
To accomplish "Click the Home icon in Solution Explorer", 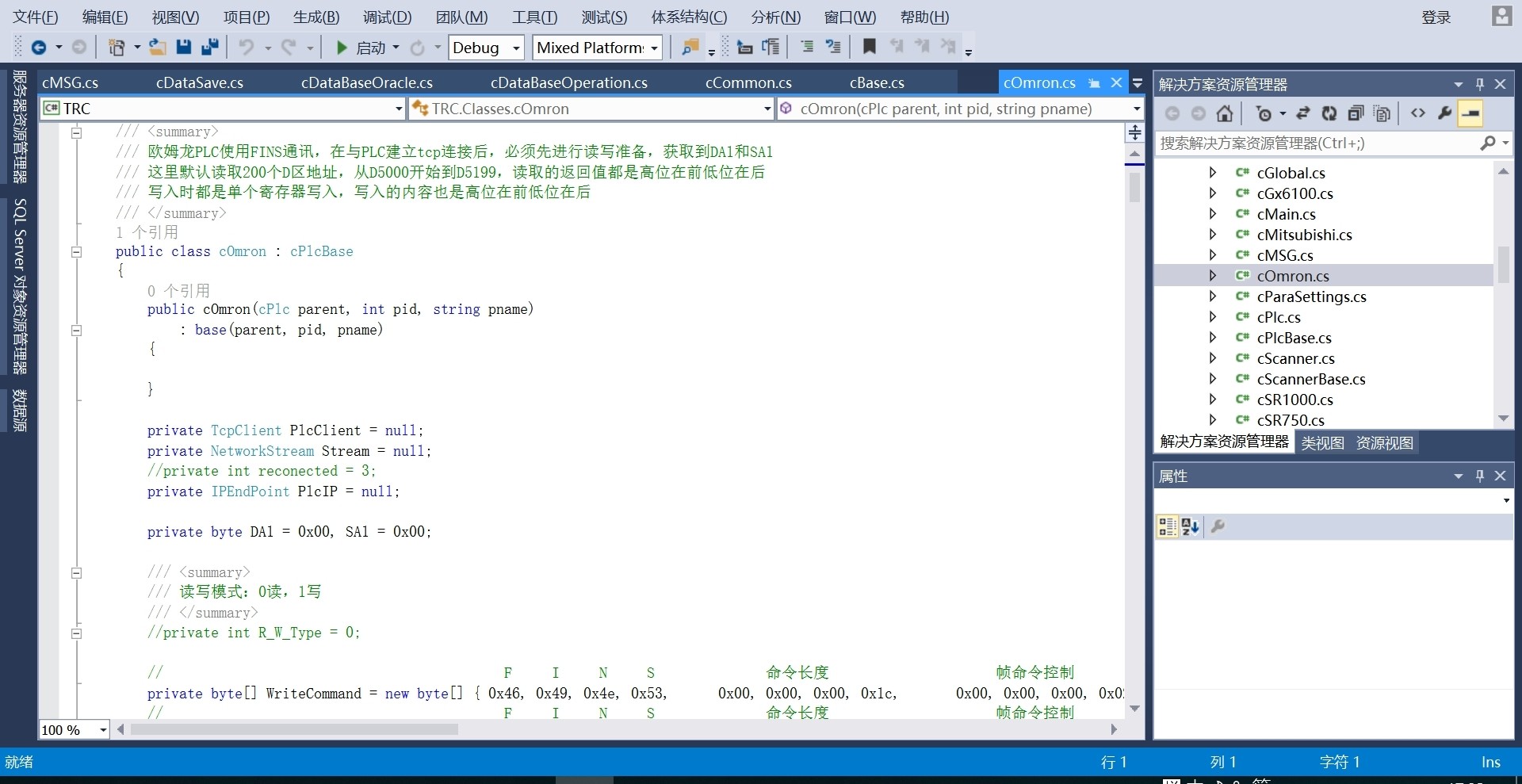I will click(x=1225, y=114).
